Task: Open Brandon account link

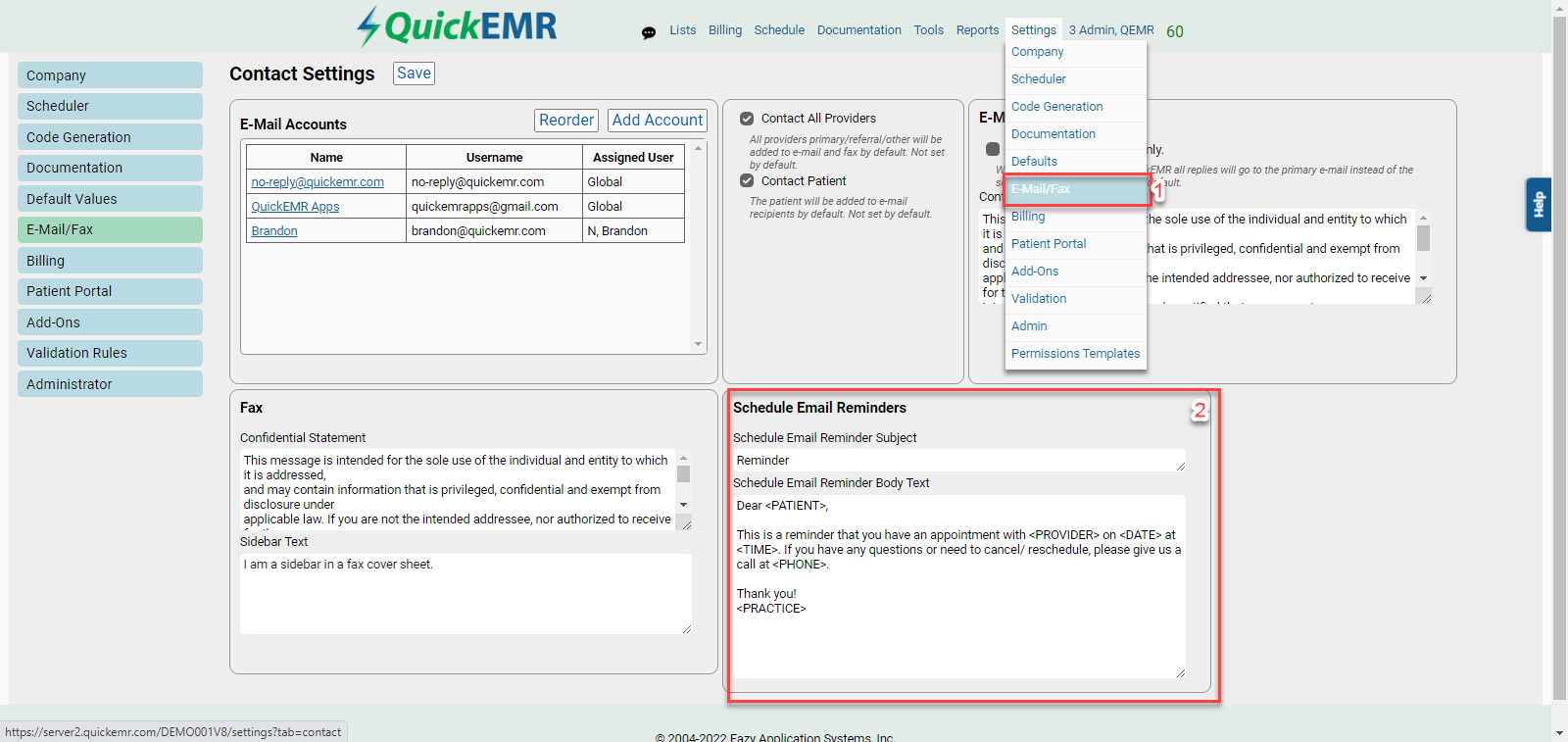Action: [x=274, y=231]
